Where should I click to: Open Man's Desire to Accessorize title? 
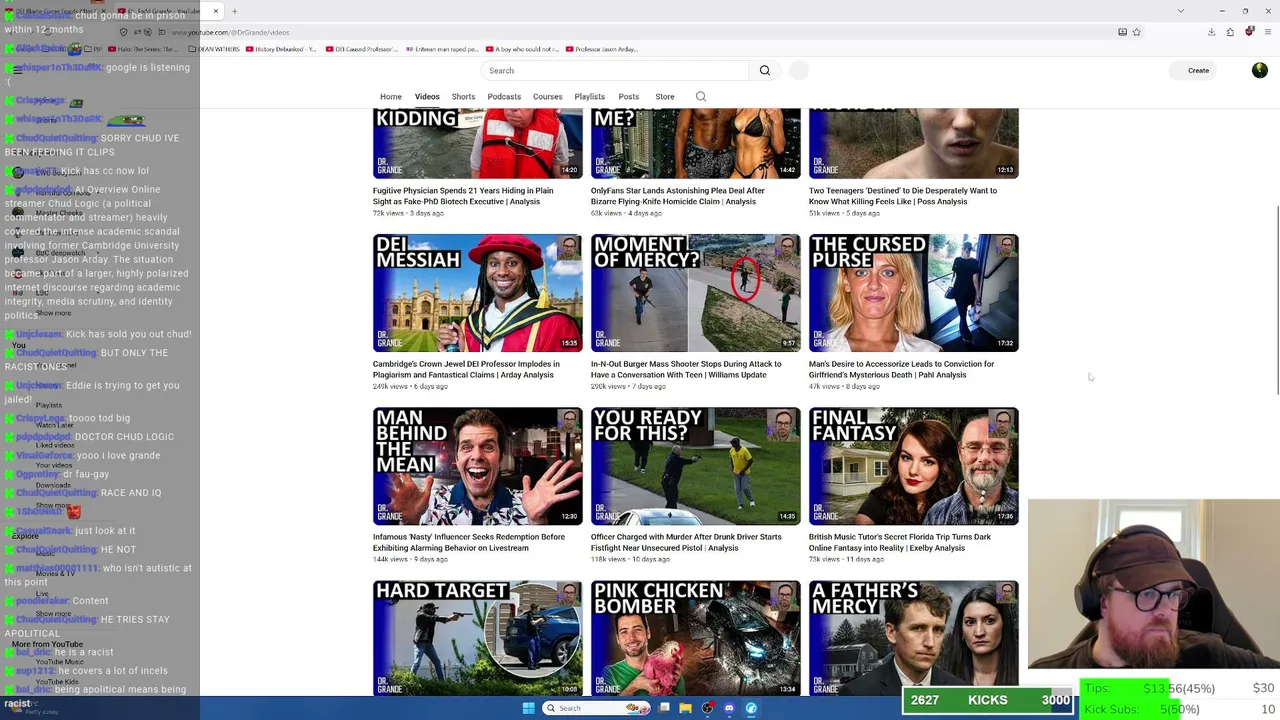pyautogui.click(x=901, y=369)
